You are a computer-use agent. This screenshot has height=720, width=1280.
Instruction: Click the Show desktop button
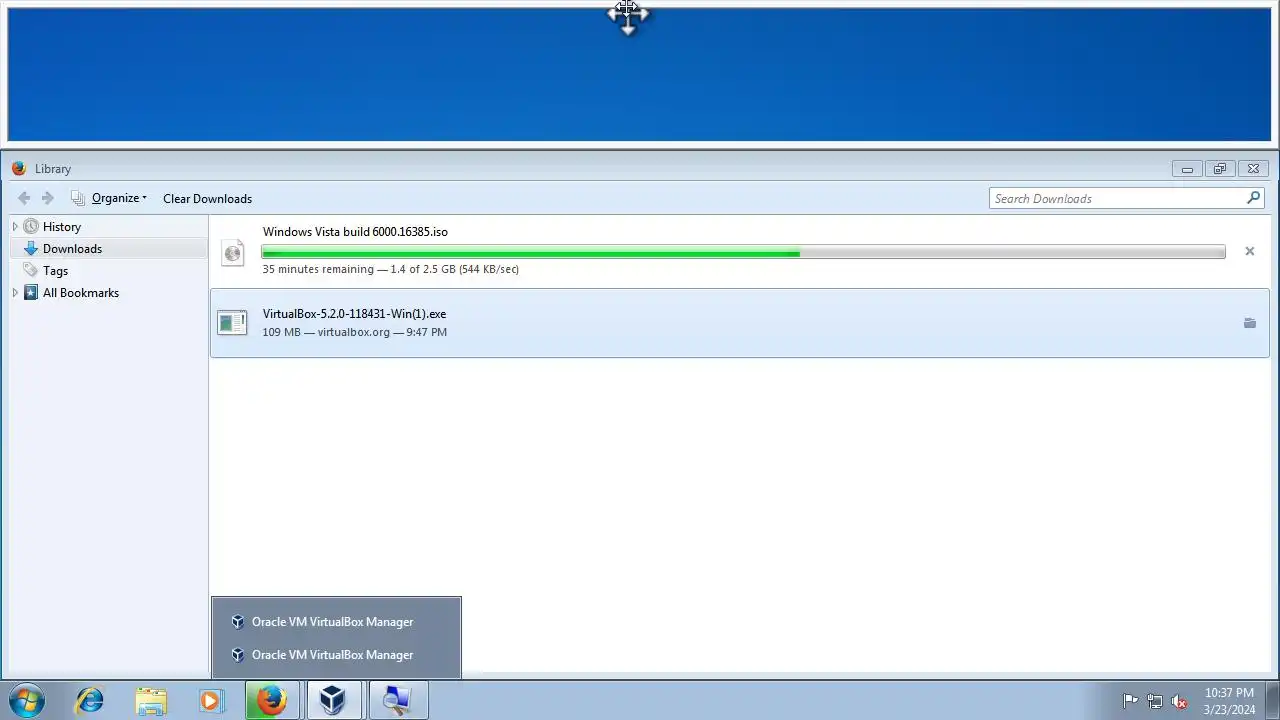1272,700
